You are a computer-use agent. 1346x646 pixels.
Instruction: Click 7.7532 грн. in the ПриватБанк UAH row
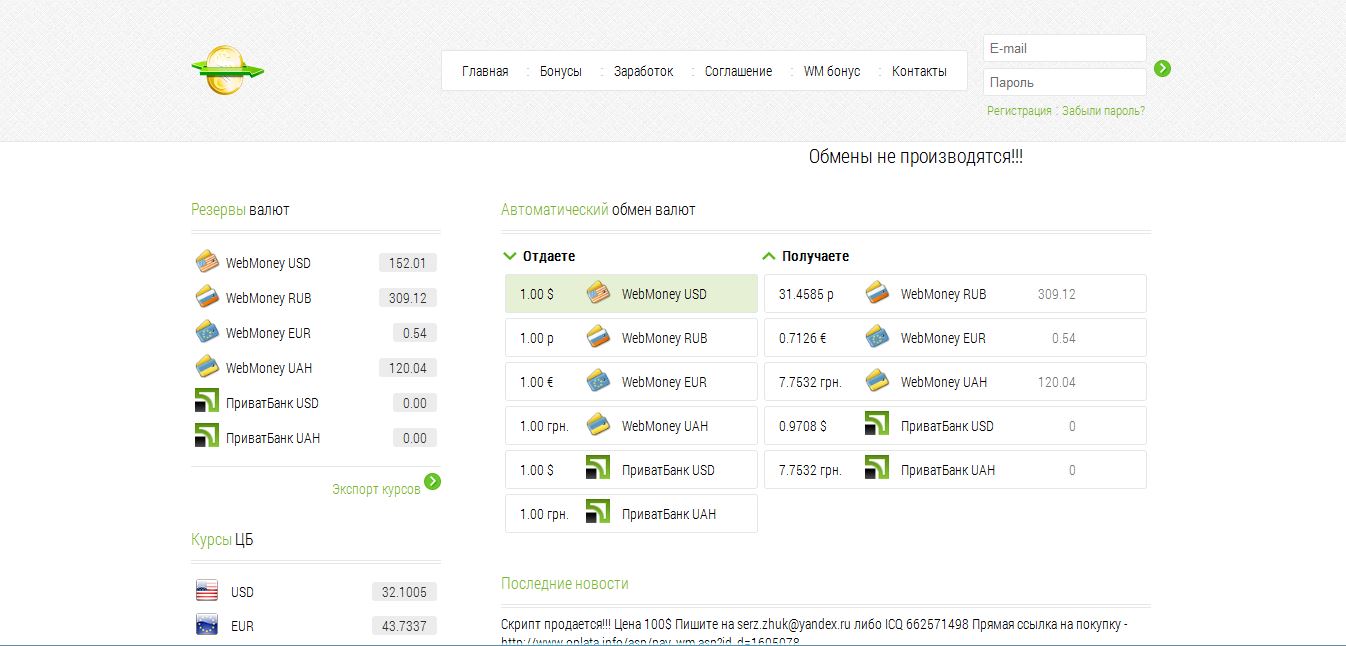(x=810, y=470)
